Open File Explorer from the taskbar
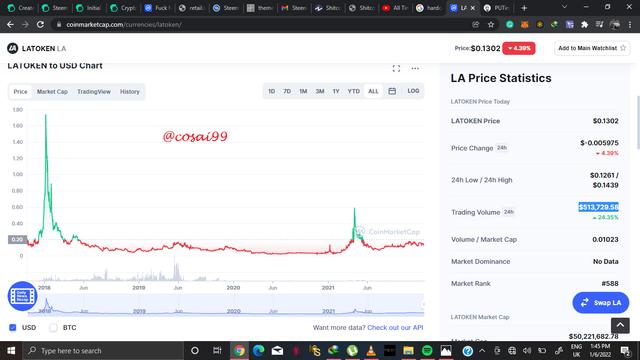This screenshot has height=360, width=640. coord(408,351)
